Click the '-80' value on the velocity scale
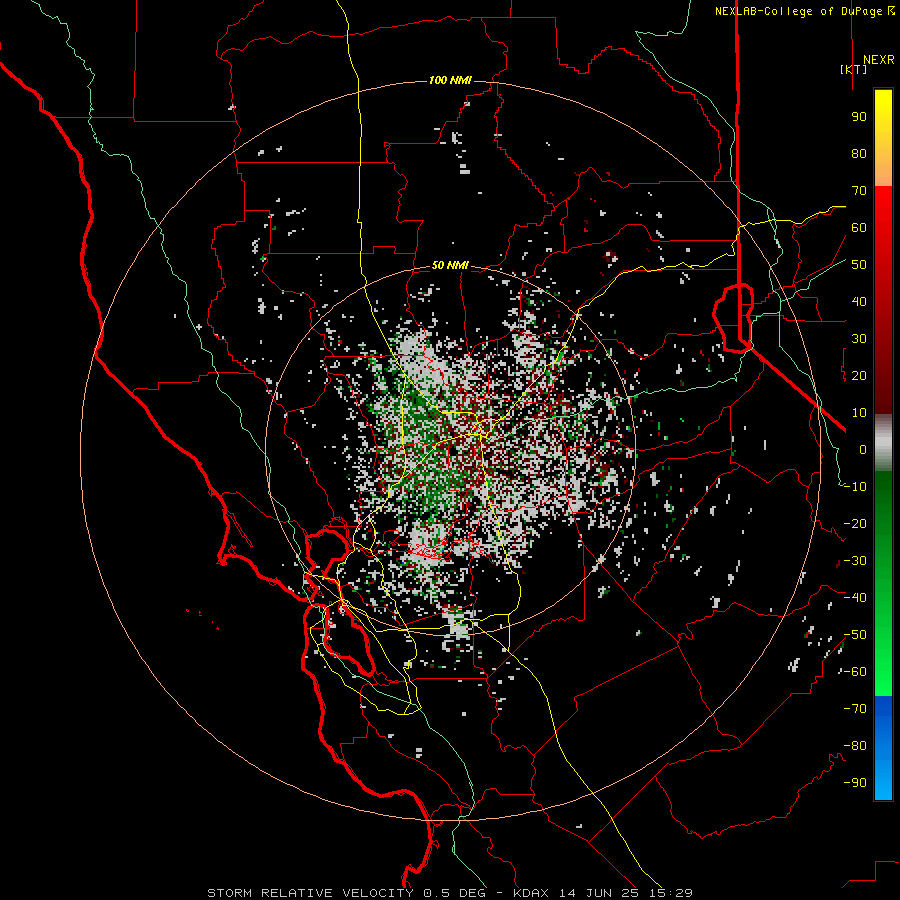900x900 pixels. pos(855,746)
